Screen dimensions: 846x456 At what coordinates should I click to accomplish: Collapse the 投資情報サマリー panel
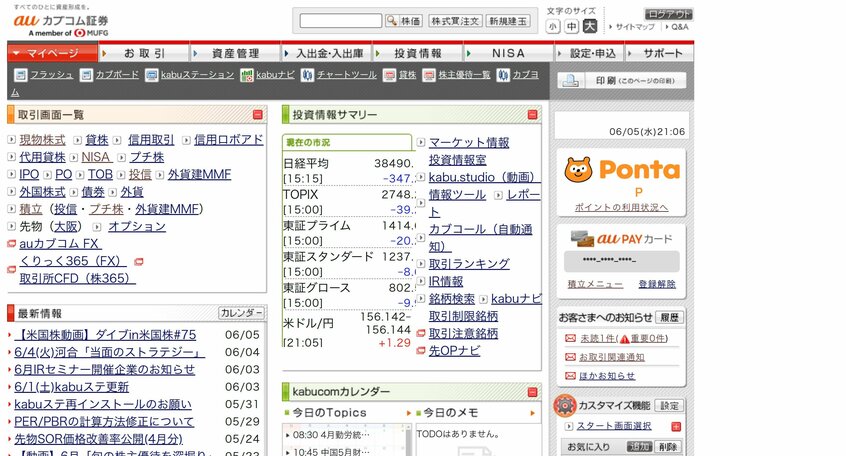(x=532, y=114)
